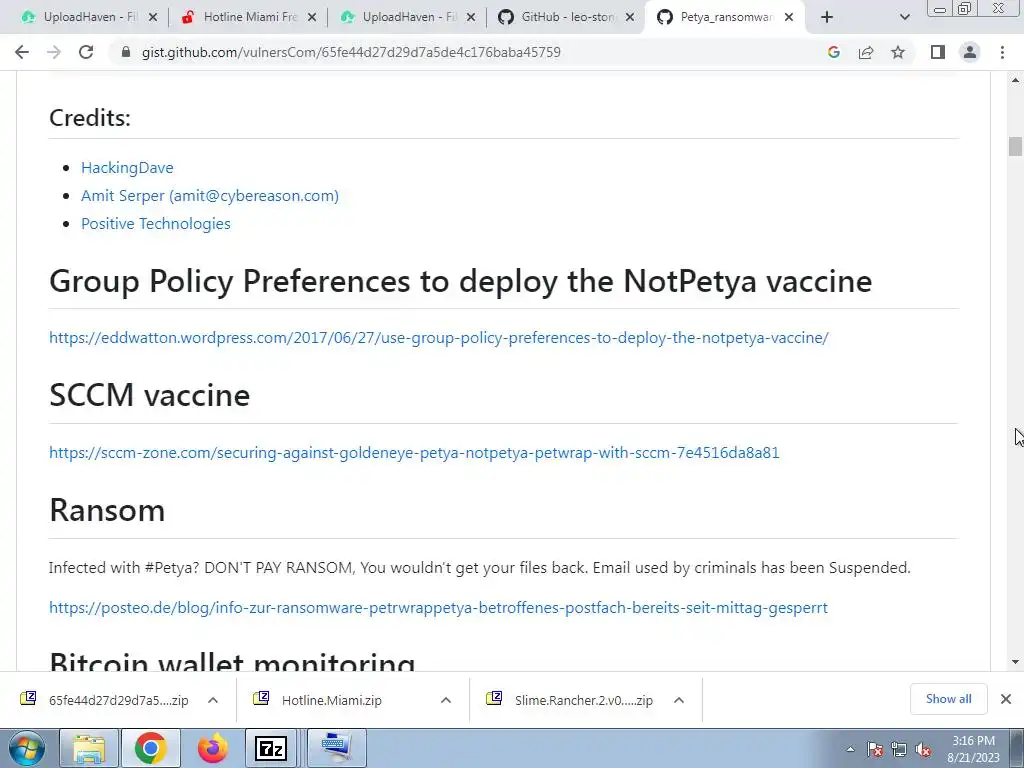
Task: Close the GitHub leo-stone tab
Action: coord(630,17)
